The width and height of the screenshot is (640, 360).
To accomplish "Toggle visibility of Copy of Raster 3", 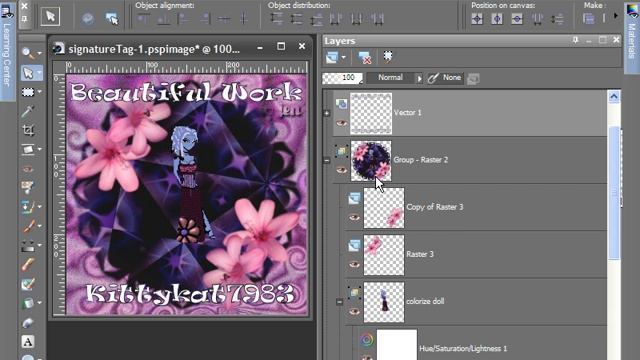I will pyautogui.click(x=354, y=217).
